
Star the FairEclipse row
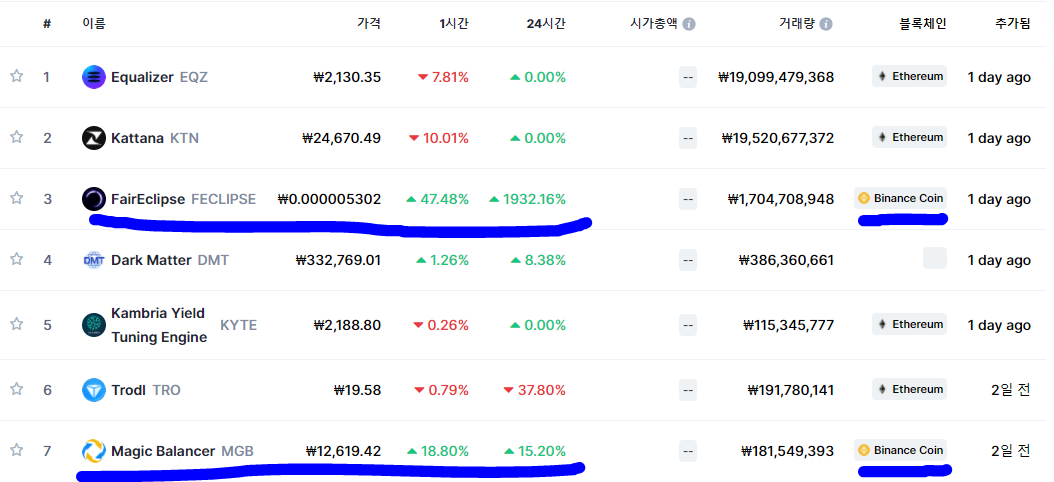(x=17, y=198)
